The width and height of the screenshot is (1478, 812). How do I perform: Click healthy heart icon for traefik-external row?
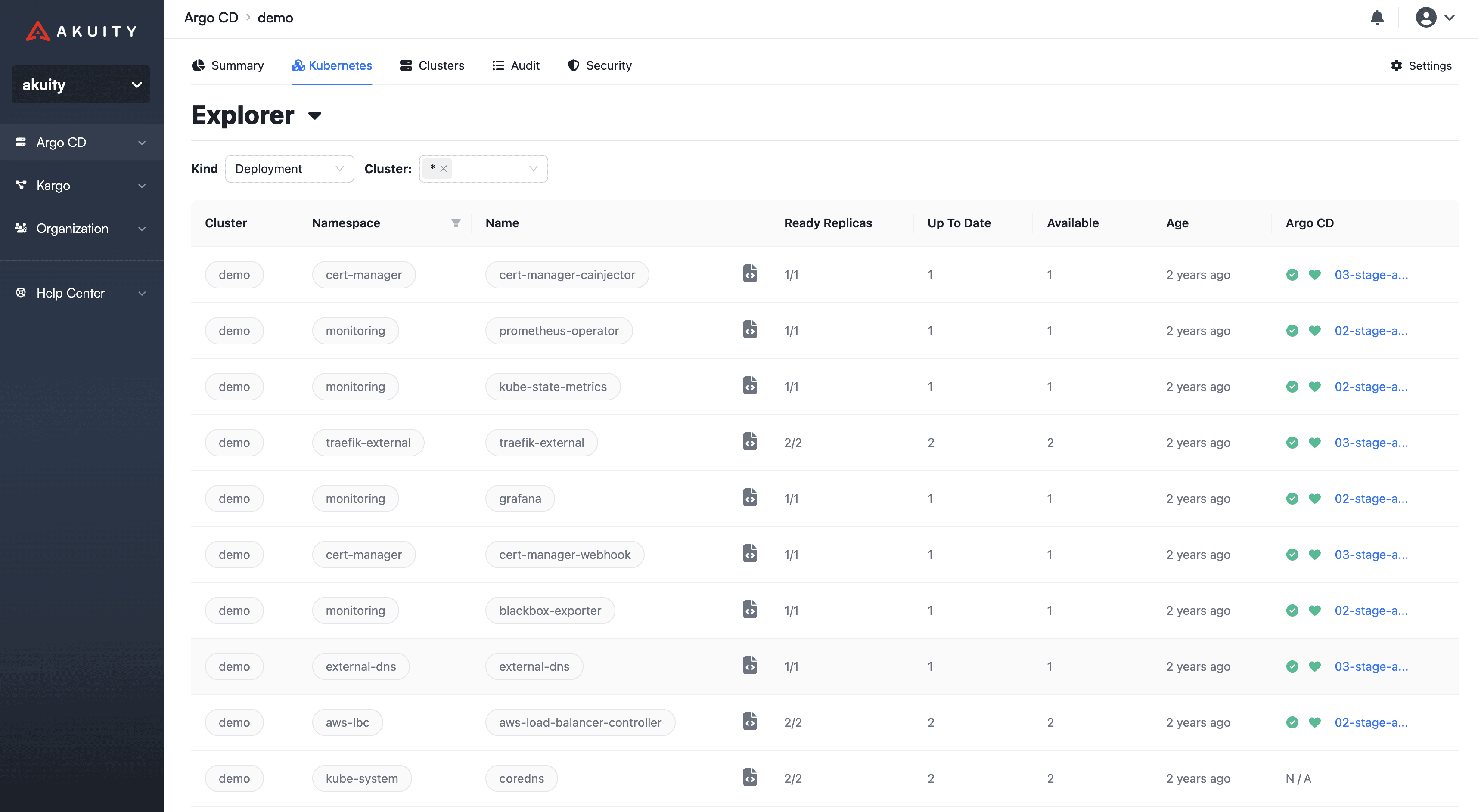click(x=1314, y=443)
